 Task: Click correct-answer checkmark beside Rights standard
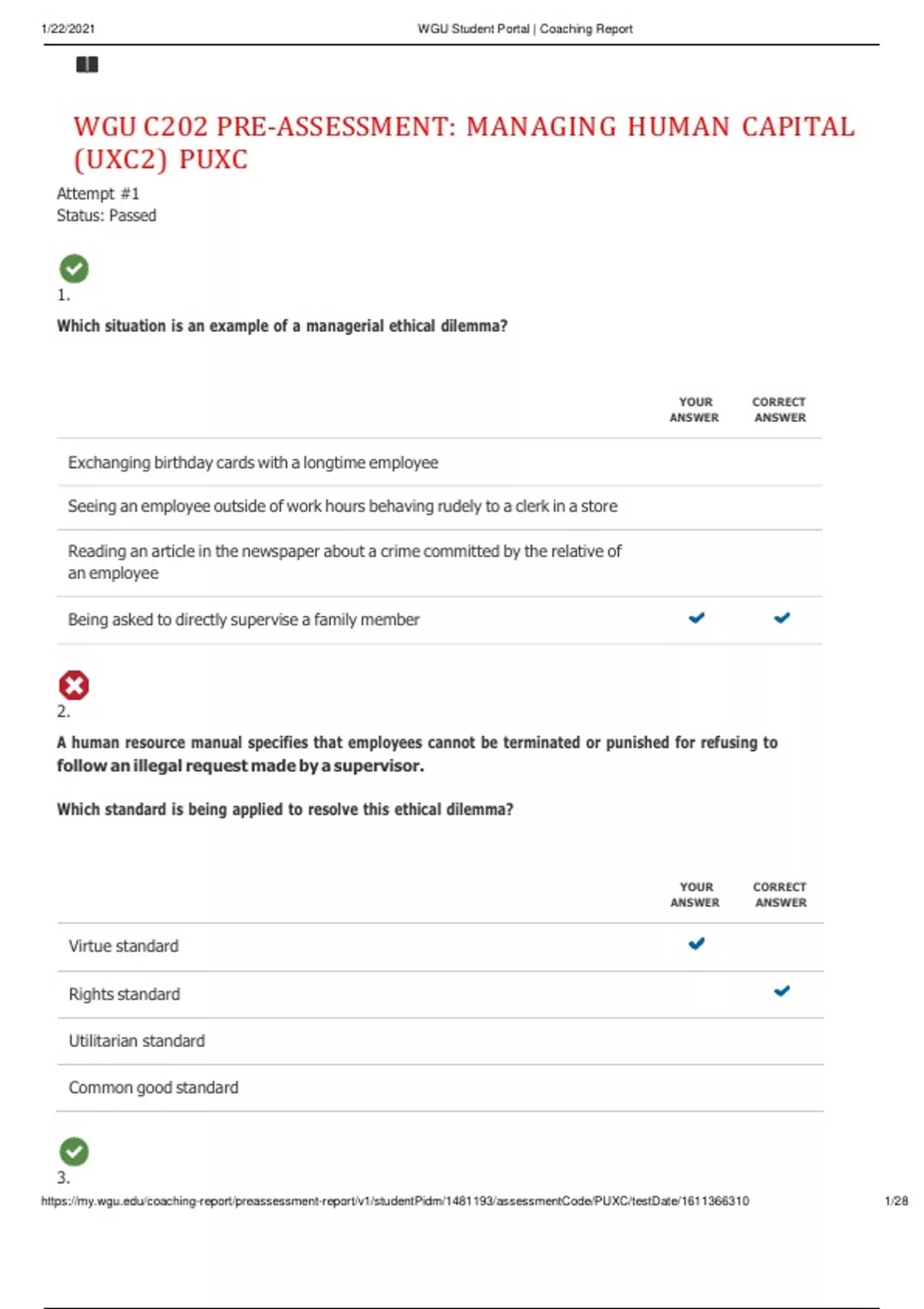782,992
